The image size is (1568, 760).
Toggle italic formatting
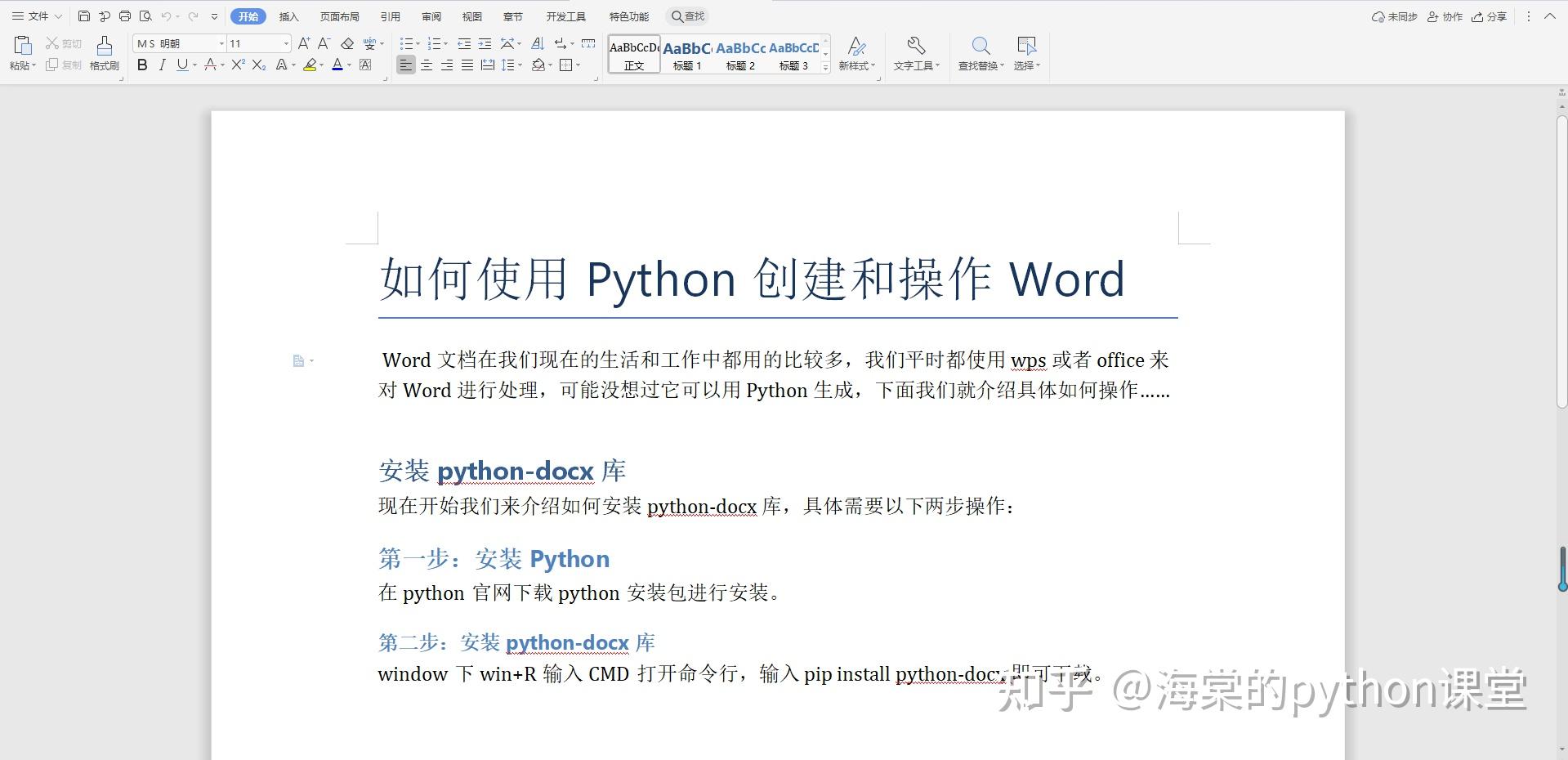[x=161, y=65]
